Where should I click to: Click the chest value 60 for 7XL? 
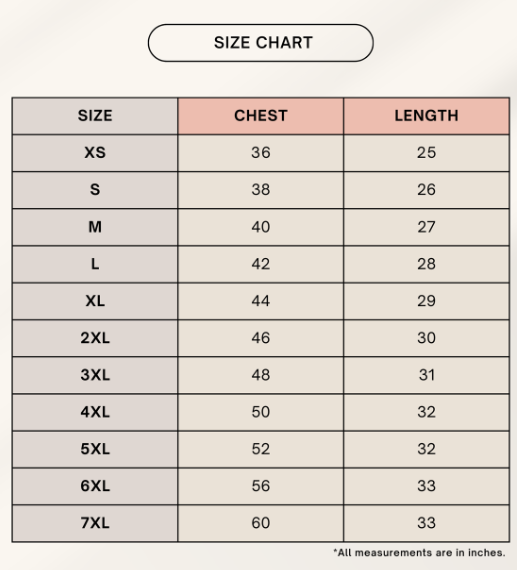pos(261,523)
